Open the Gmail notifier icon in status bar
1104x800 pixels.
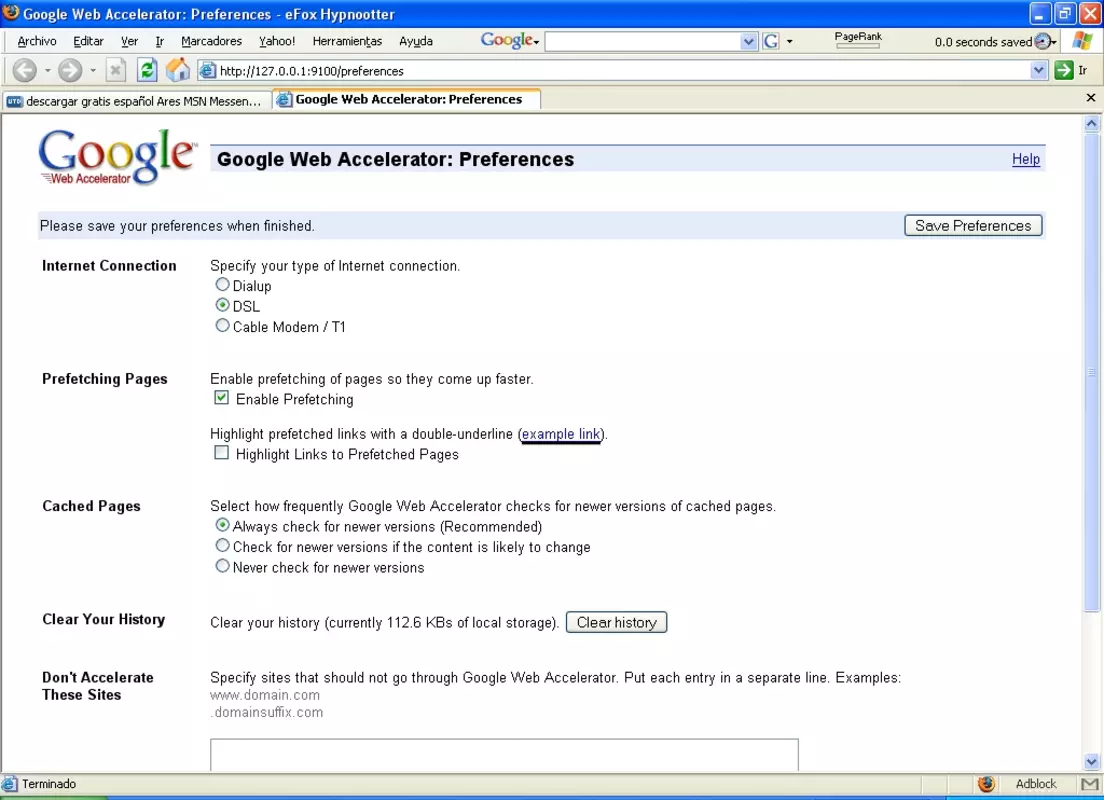[1089, 784]
